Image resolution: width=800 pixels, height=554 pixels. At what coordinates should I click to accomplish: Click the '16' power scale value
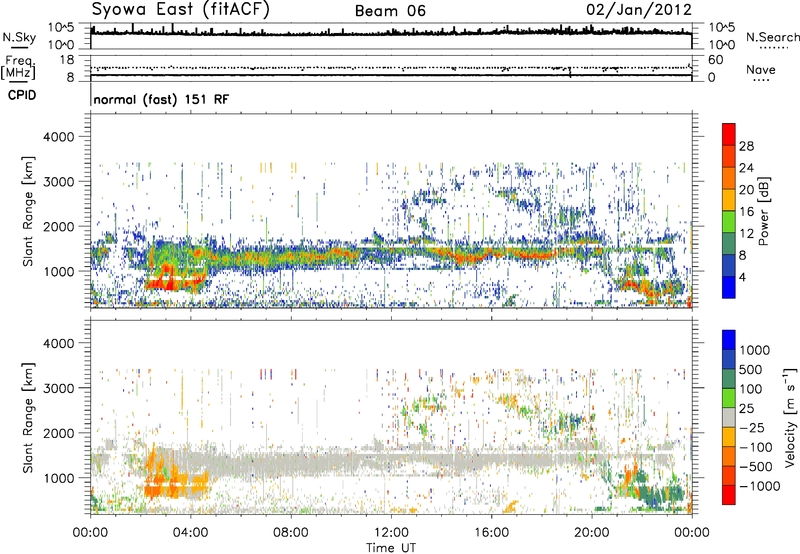(746, 212)
